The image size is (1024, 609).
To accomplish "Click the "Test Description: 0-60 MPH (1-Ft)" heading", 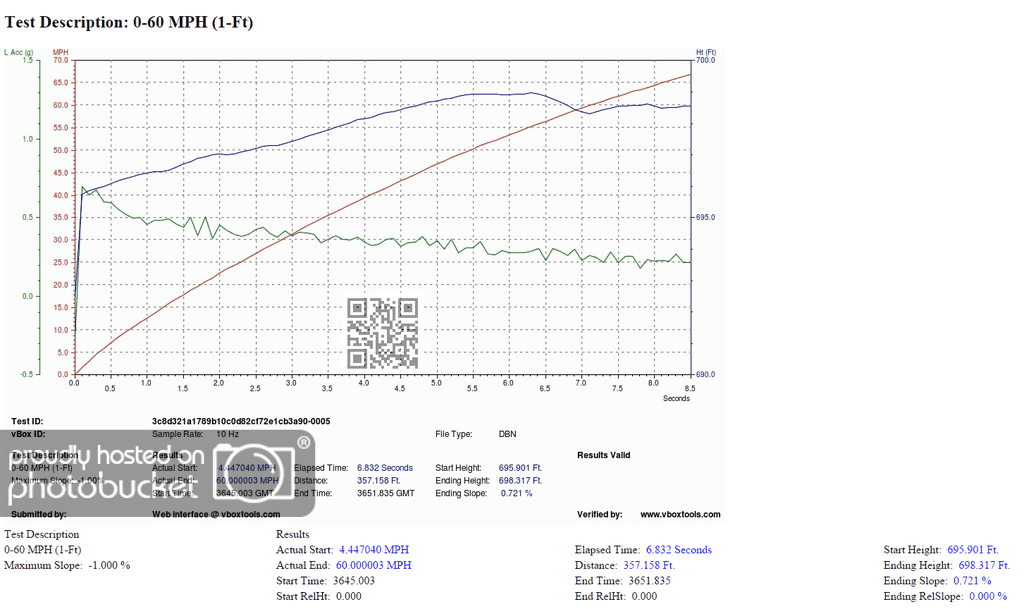I will (129, 22).
